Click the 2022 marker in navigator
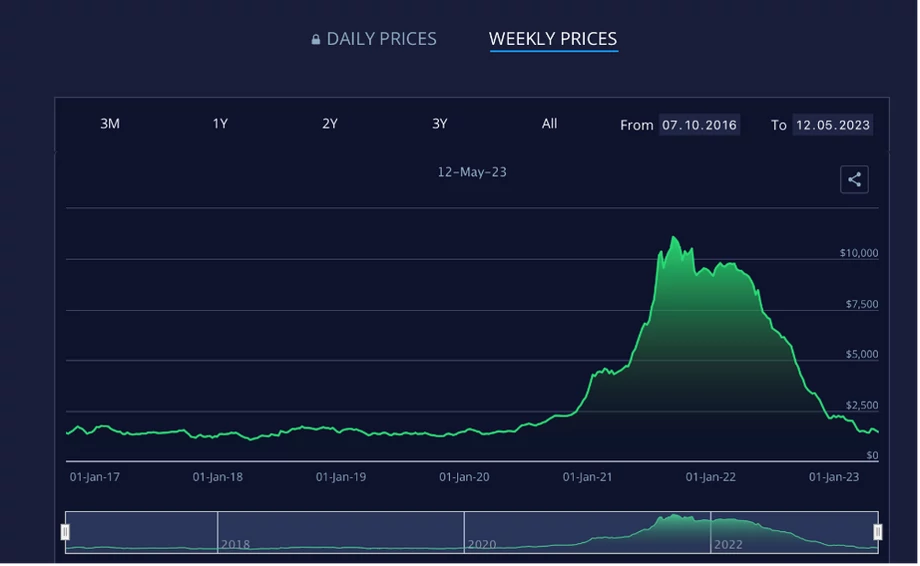This screenshot has height=566, width=920. tap(730, 545)
